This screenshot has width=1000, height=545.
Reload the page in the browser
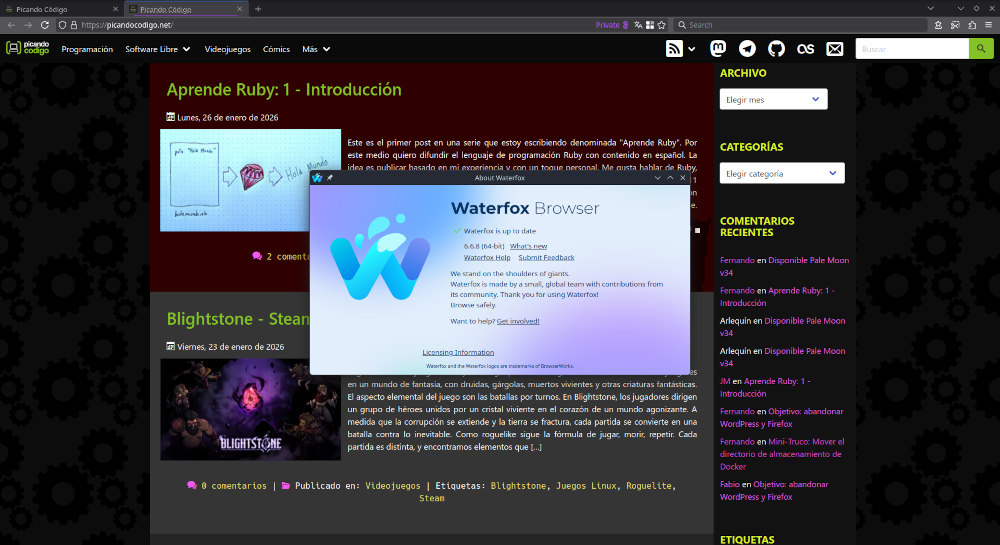(45, 25)
